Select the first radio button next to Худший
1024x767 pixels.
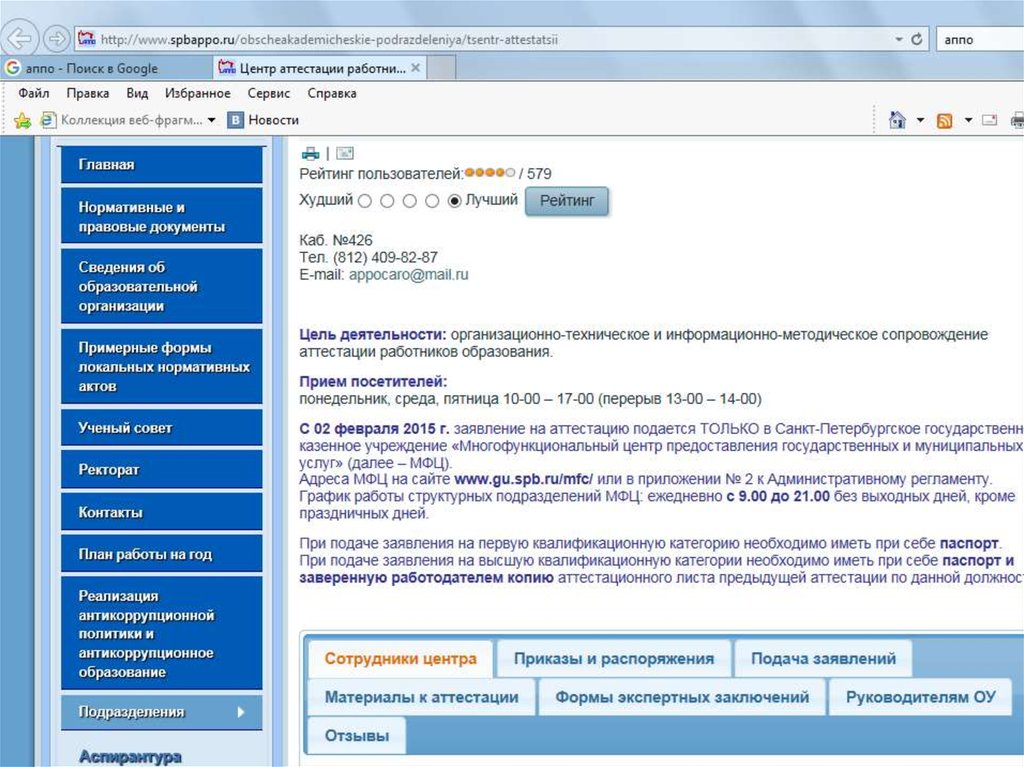(x=365, y=201)
